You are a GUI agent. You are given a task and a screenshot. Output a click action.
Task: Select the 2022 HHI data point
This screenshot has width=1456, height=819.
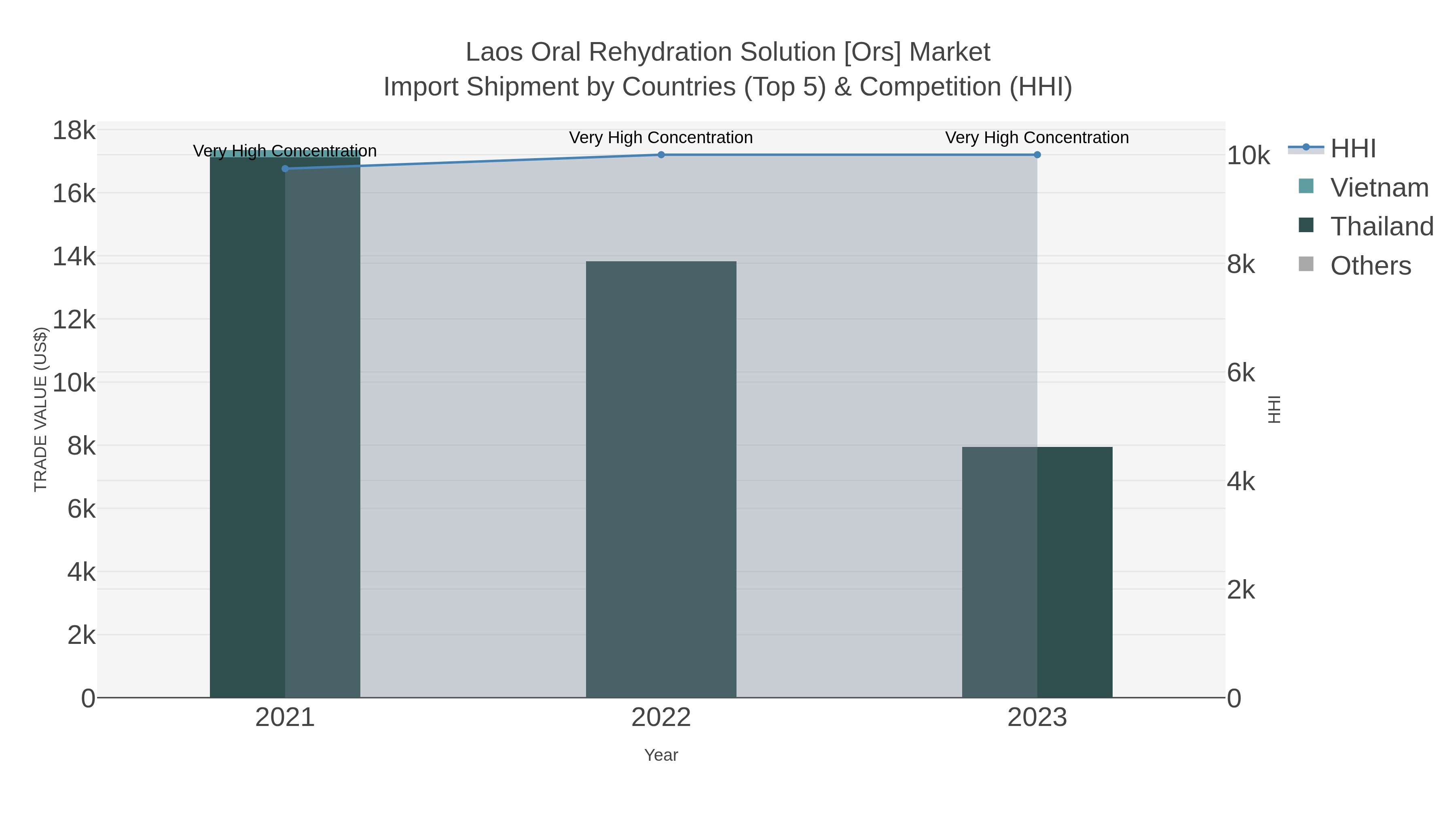[661, 154]
